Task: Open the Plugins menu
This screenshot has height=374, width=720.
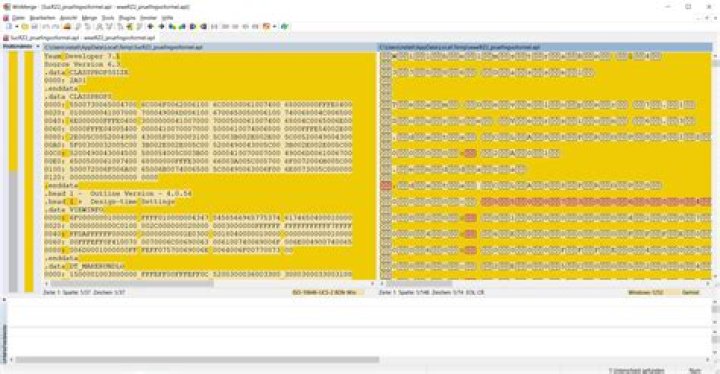Action: (127, 18)
